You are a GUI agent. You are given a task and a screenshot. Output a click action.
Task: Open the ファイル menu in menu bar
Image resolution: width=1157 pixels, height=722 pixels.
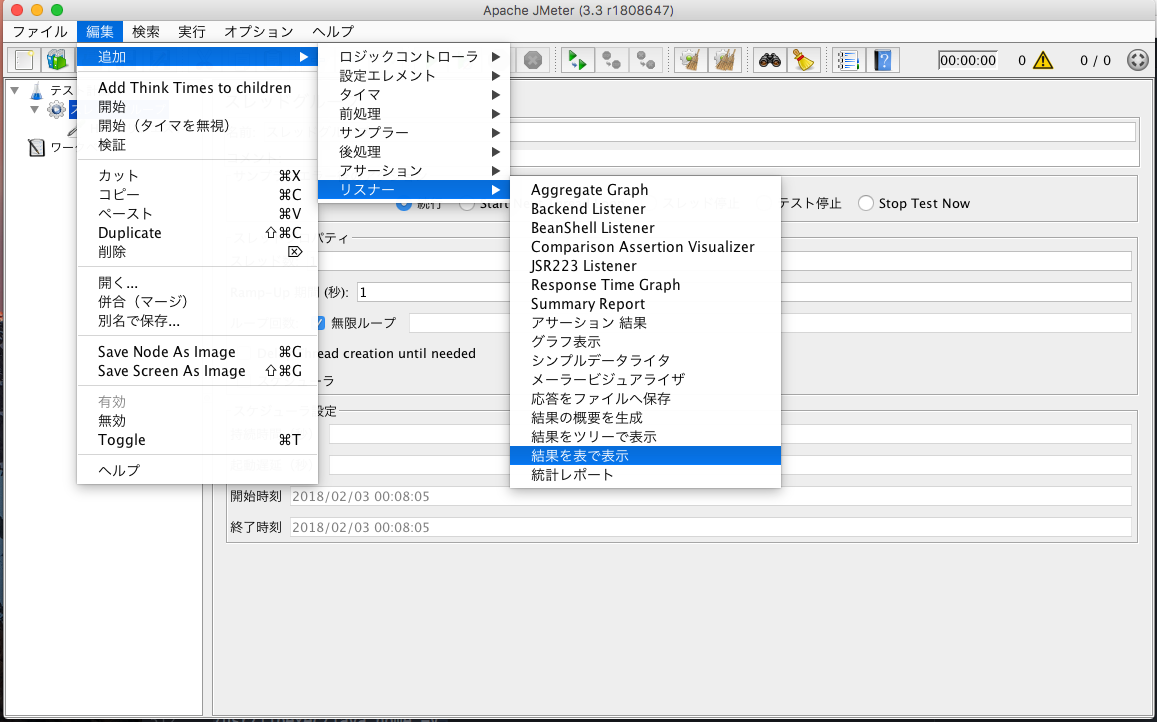pyautogui.click(x=40, y=32)
